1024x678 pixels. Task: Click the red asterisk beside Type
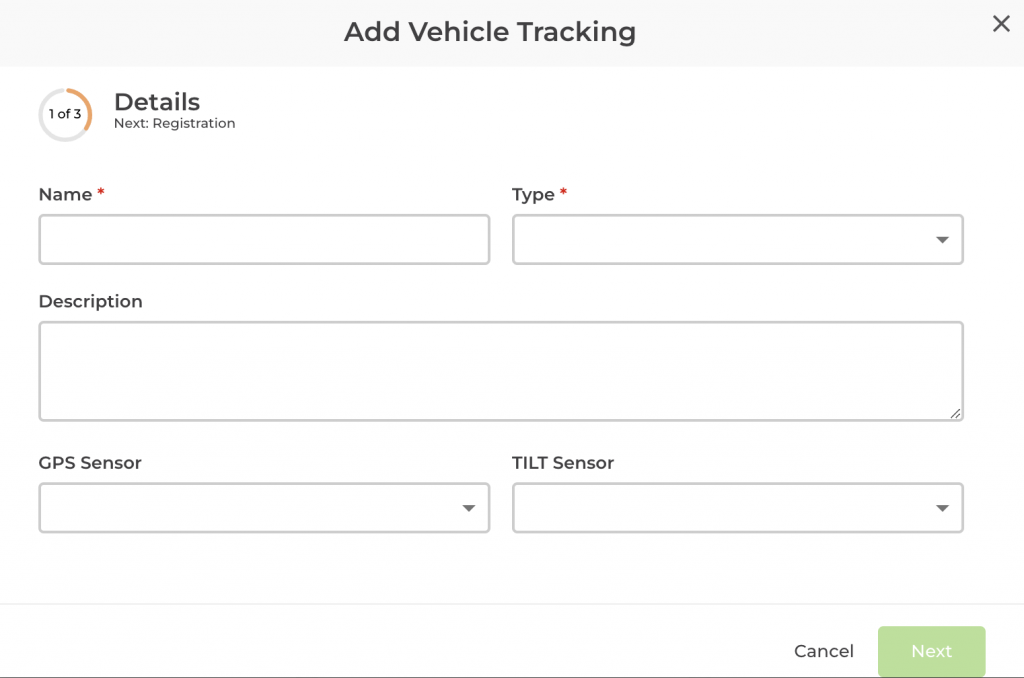pyautogui.click(x=563, y=192)
